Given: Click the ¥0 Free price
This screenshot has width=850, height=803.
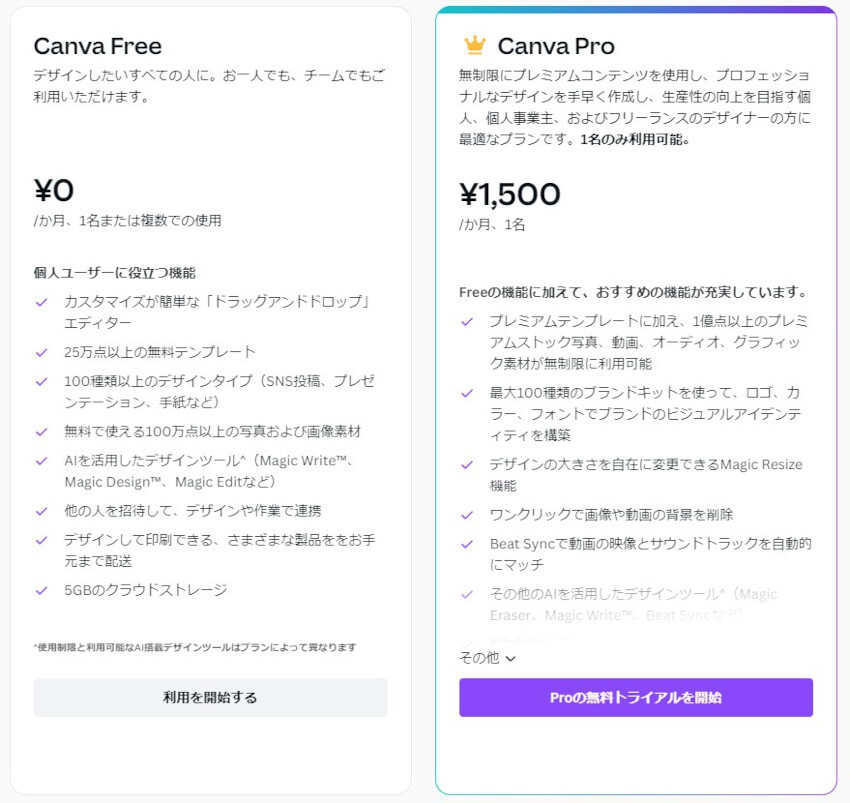Looking at the screenshot, I should (x=54, y=190).
